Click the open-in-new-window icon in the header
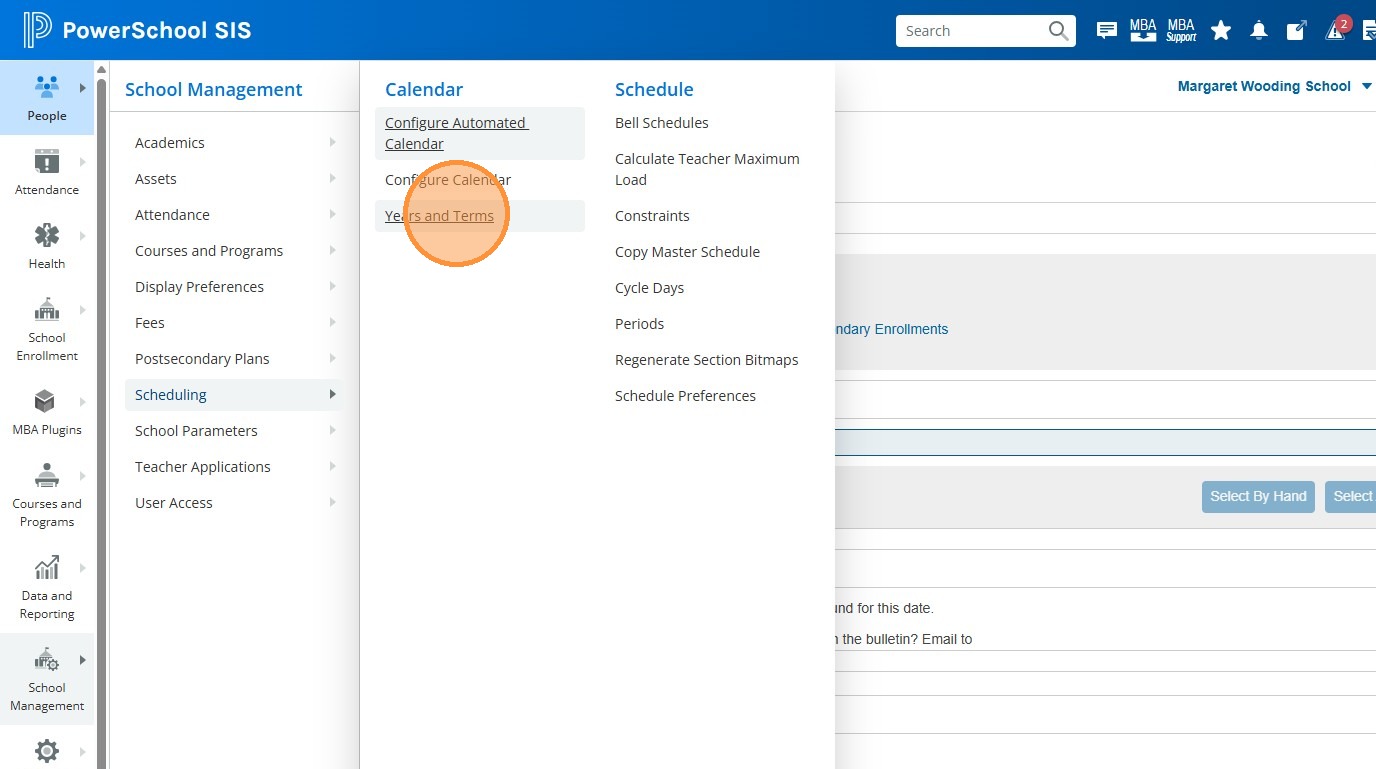Image resolution: width=1376 pixels, height=769 pixels. pos(1296,31)
